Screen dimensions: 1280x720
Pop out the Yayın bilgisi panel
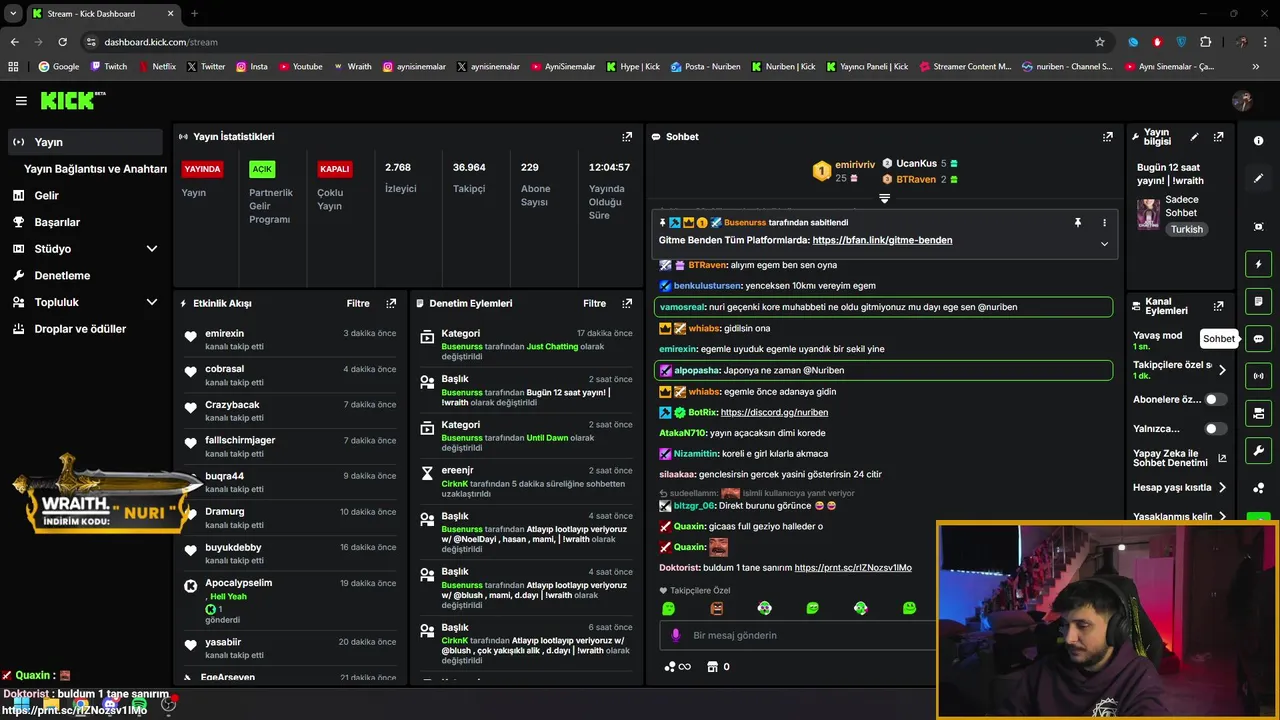[x=1218, y=137]
